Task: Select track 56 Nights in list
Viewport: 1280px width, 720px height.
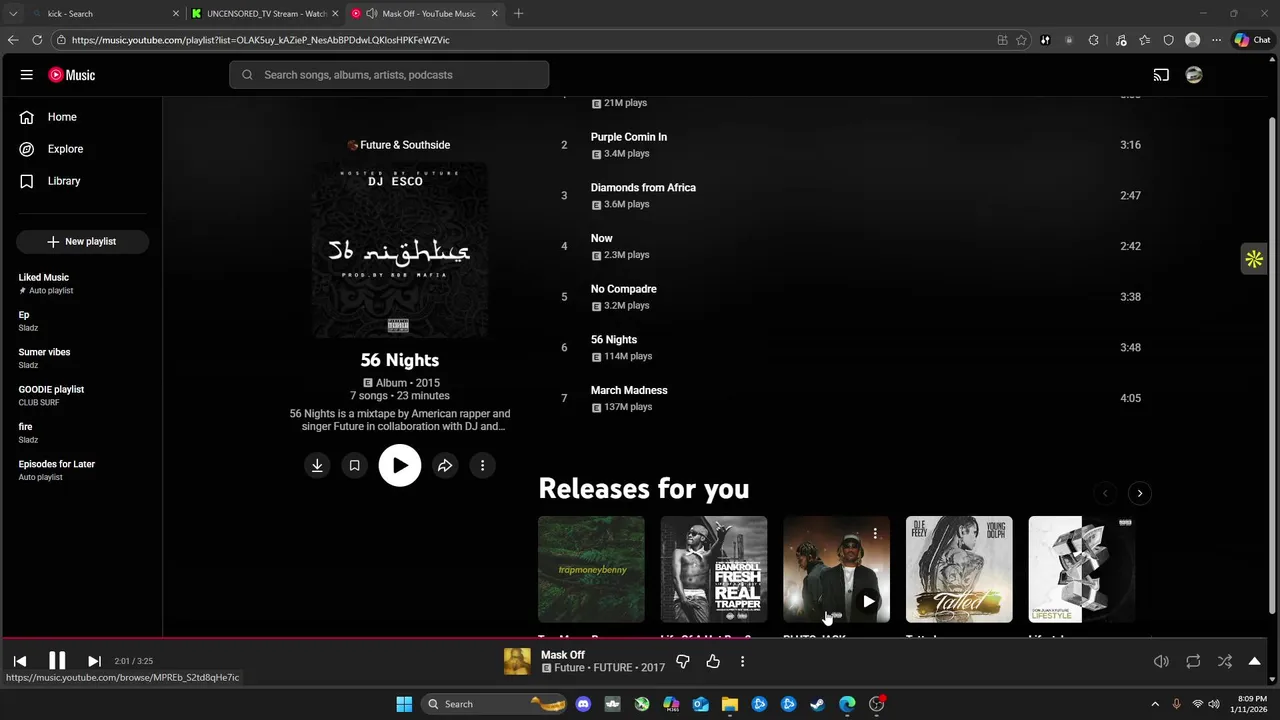Action: coord(613,340)
